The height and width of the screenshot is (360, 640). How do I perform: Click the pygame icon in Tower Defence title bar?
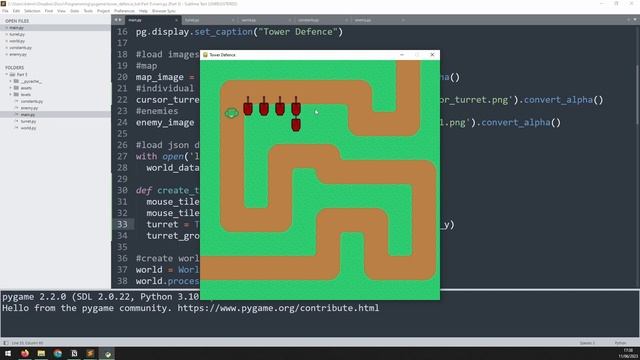[x=205, y=55]
